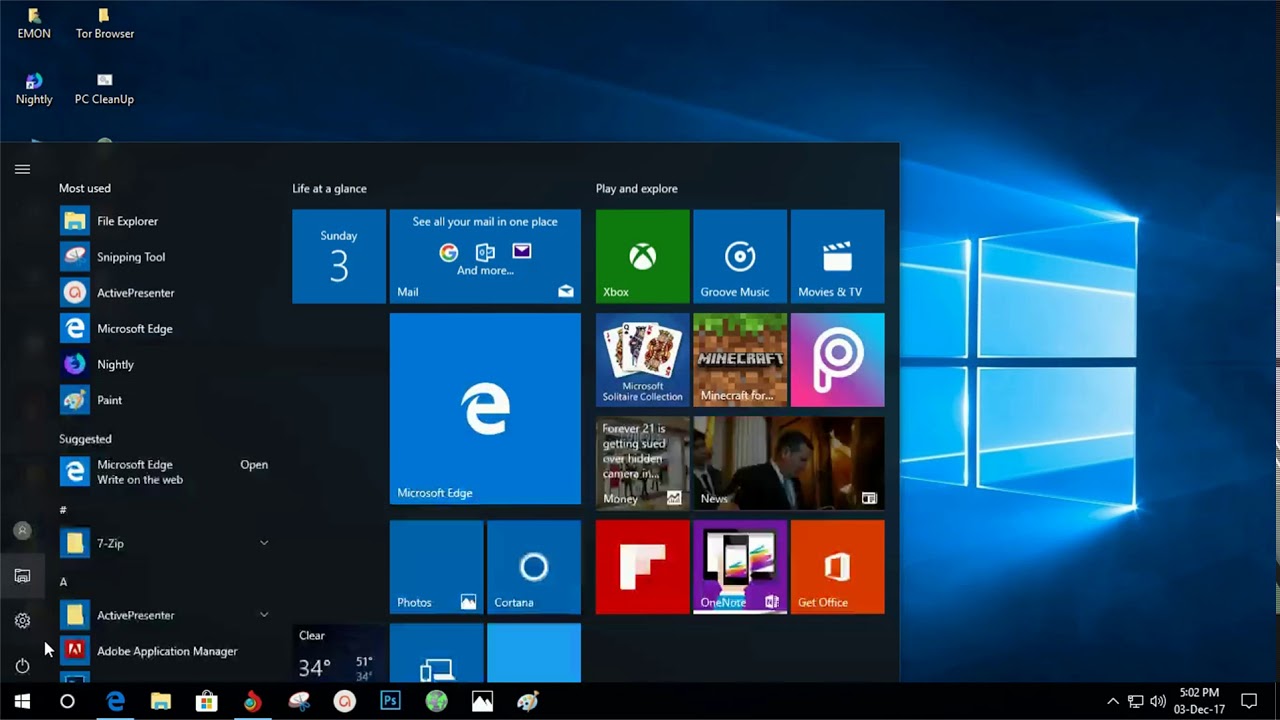
Task: Launch Cortana tile
Action: (x=533, y=567)
